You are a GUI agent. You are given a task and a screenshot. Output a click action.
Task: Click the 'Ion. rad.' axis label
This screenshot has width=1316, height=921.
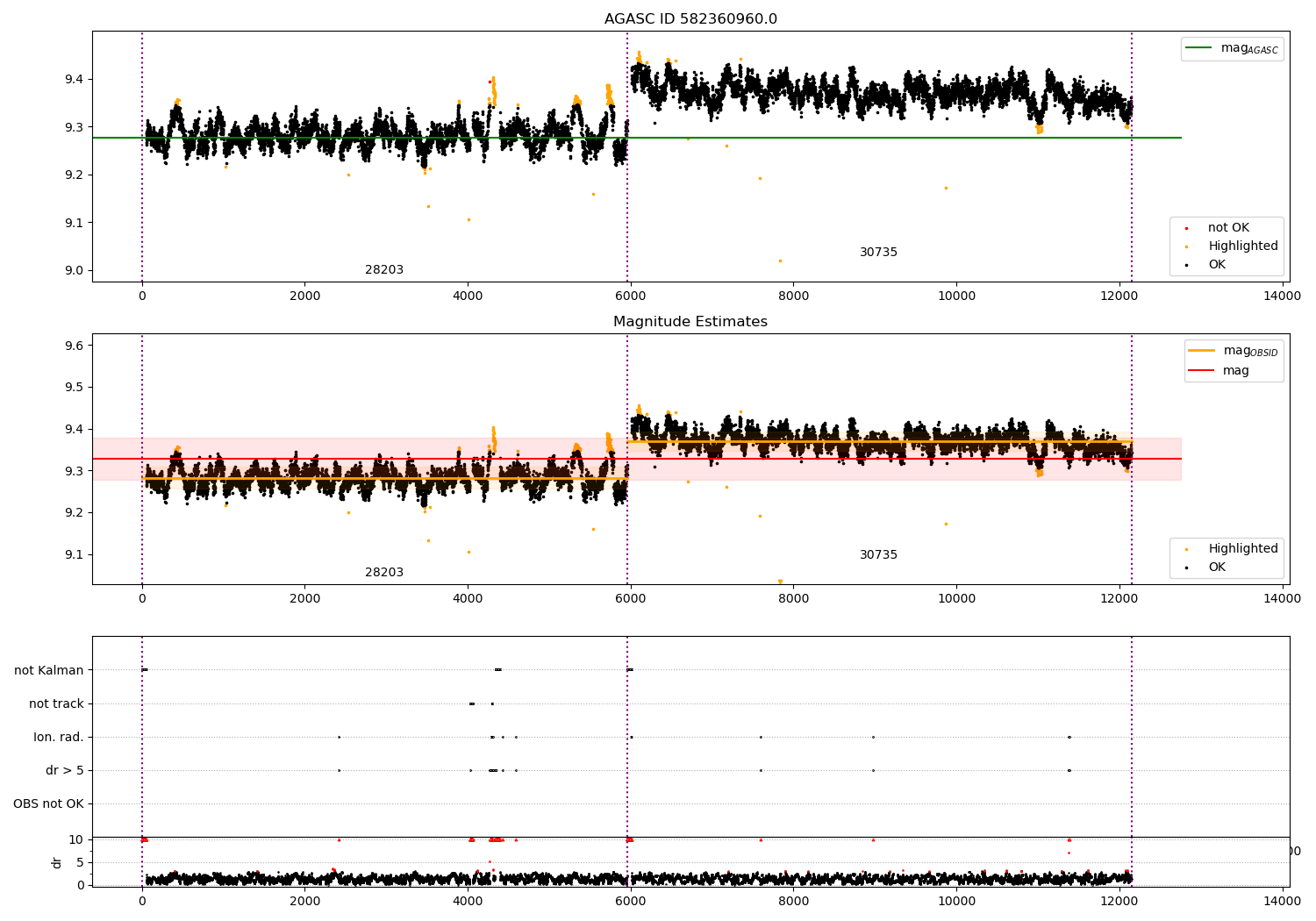click(59, 737)
